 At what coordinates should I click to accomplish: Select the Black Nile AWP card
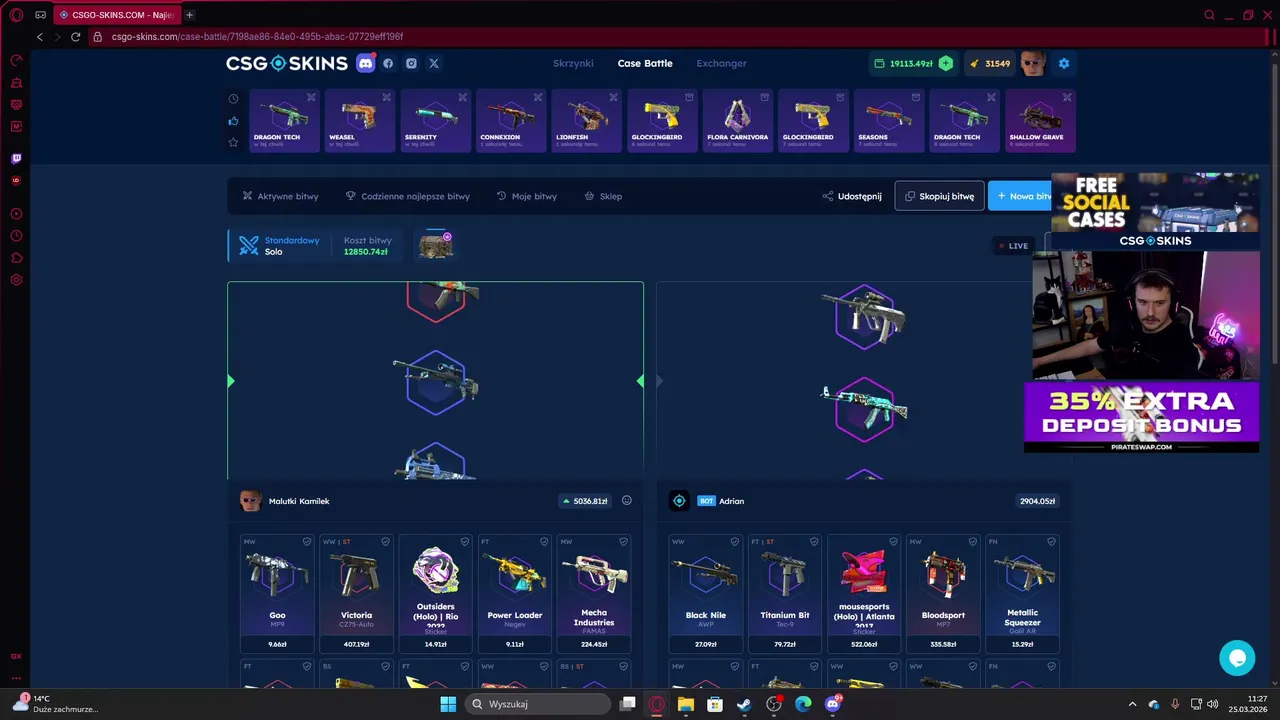click(x=705, y=594)
